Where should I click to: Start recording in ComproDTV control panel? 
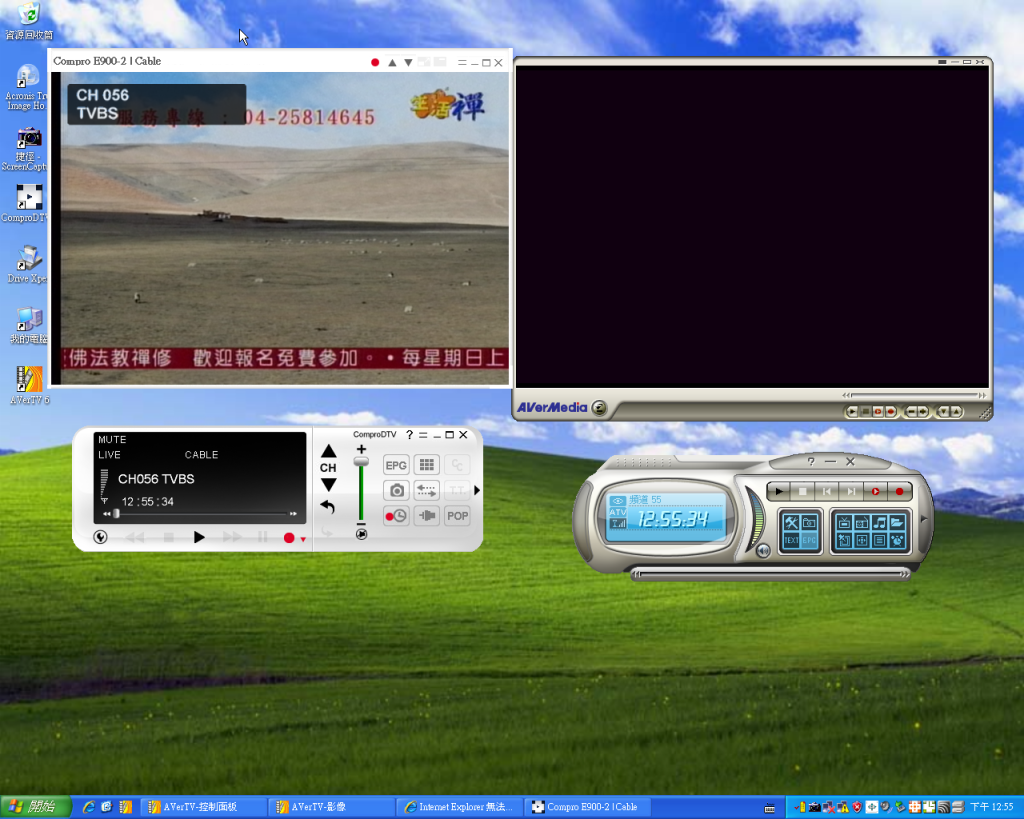289,538
